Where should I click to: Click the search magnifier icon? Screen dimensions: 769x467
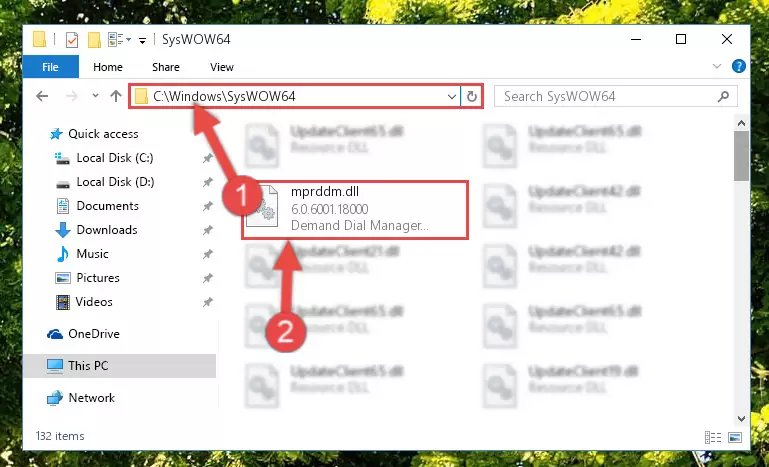click(723, 97)
